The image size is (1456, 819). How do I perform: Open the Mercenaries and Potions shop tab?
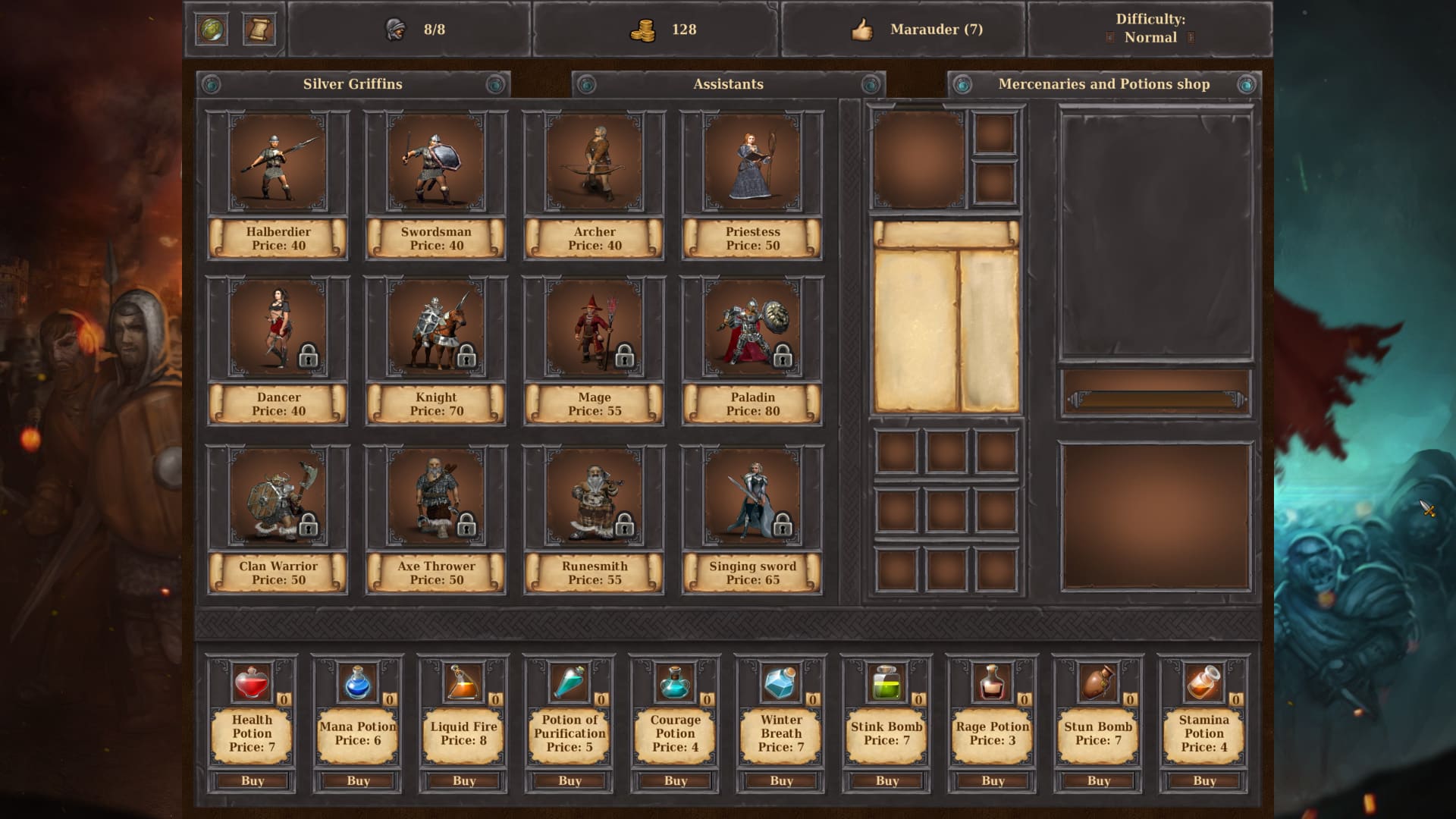coord(1103,85)
